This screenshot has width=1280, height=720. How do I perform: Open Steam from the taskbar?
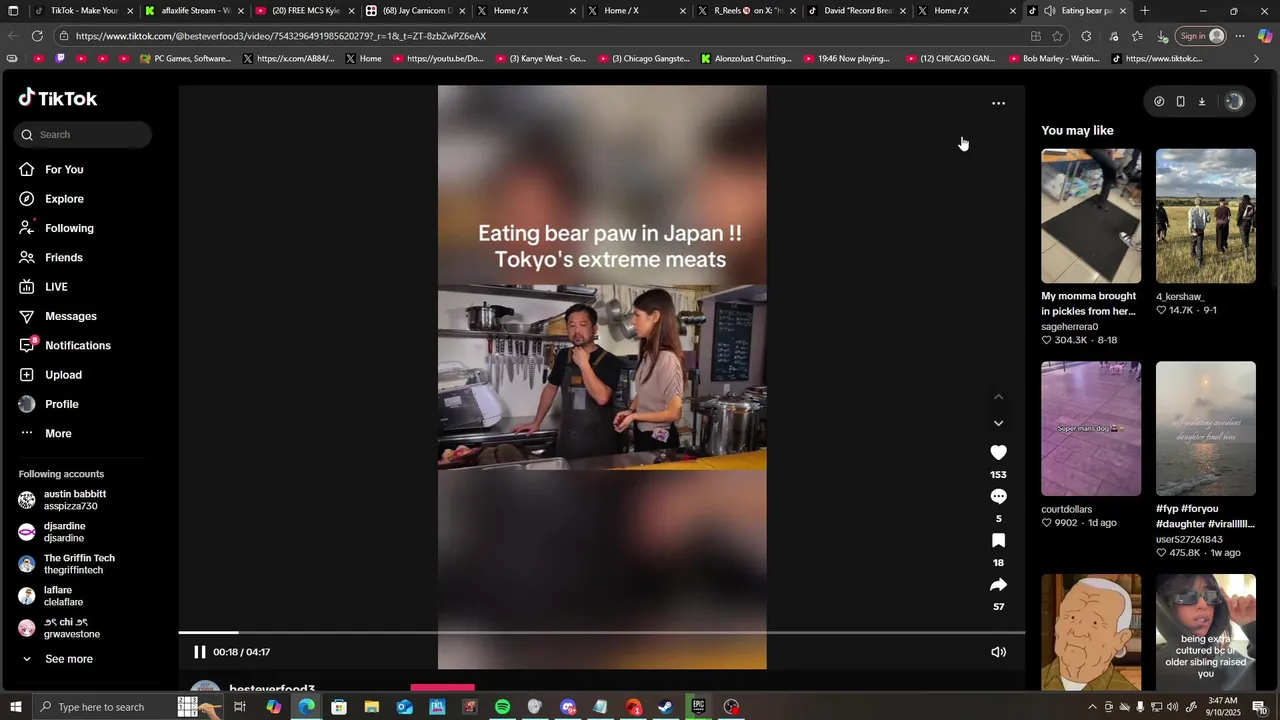[x=666, y=707]
